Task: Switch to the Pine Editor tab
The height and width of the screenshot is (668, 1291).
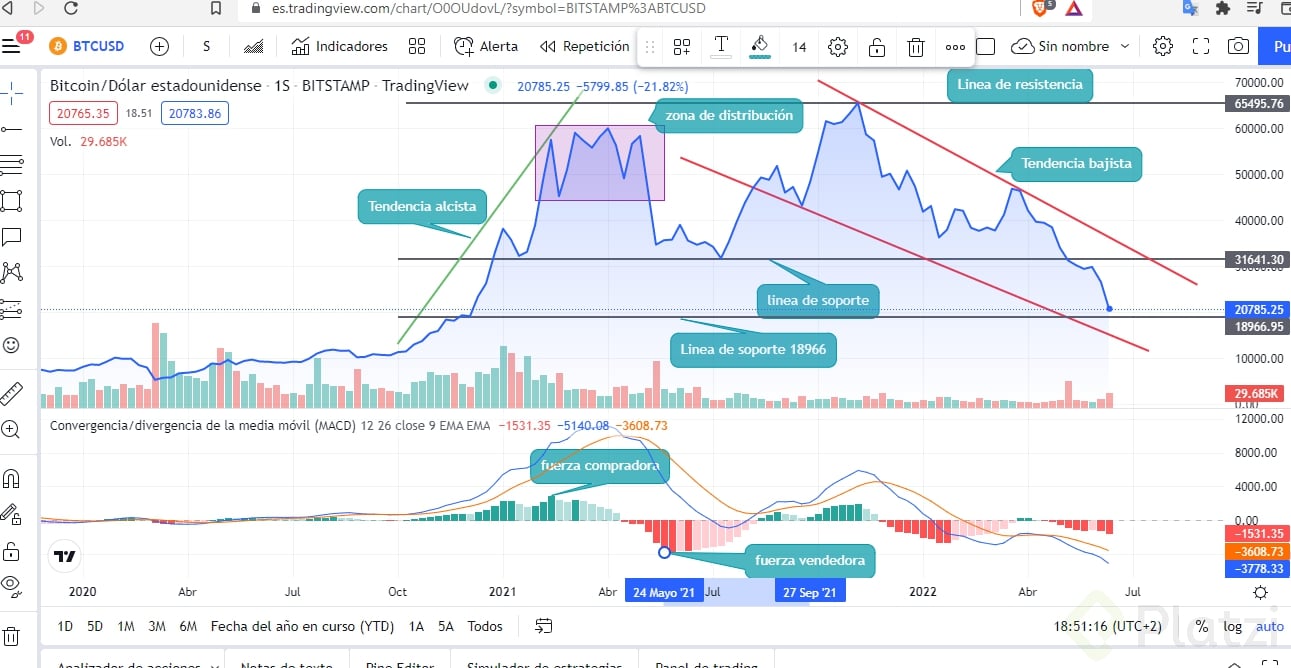Action: pos(397,664)
